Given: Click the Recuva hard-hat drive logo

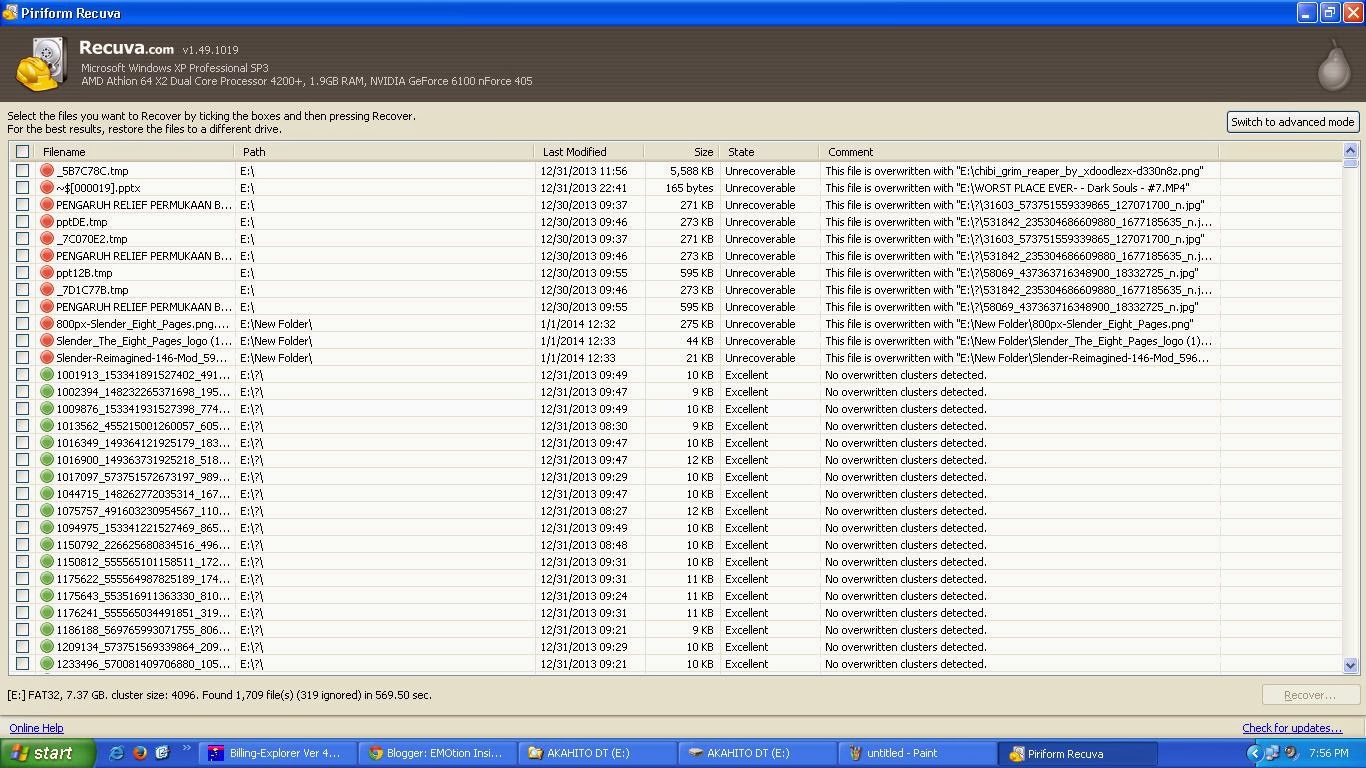Looking at the screenshot, I should pyautogui.click(x=42, y=64).
